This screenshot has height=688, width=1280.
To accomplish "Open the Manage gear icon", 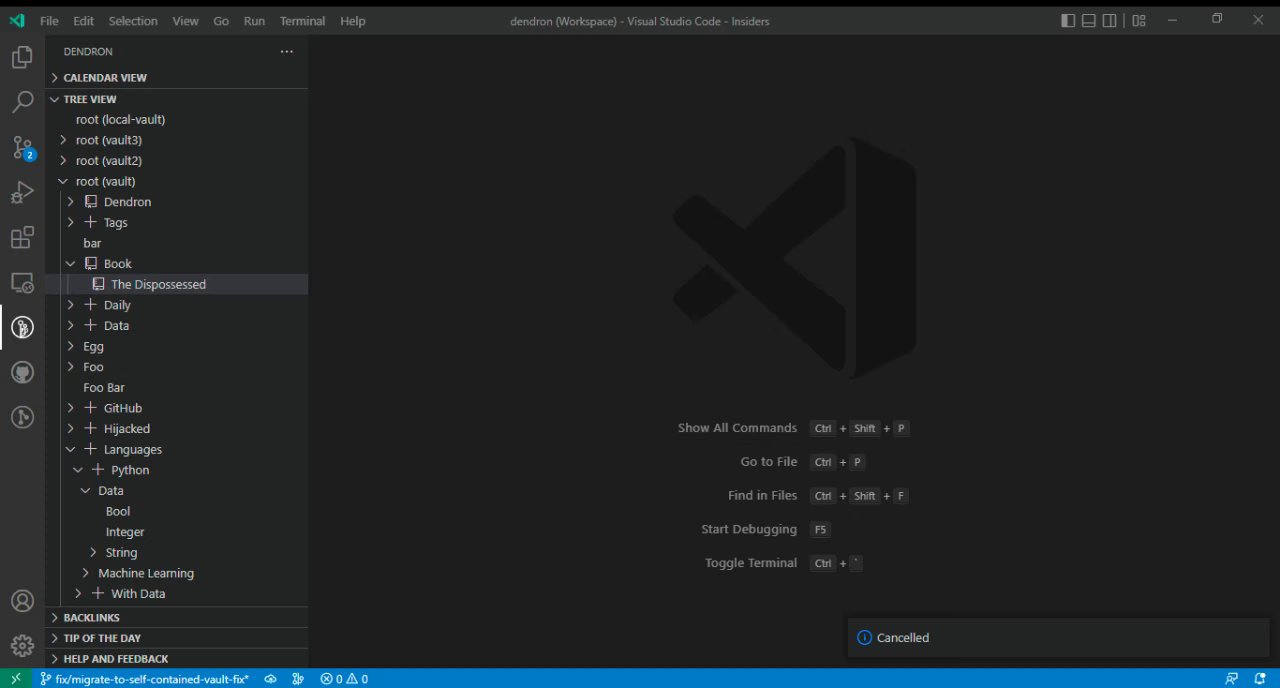I will point(22,645).
